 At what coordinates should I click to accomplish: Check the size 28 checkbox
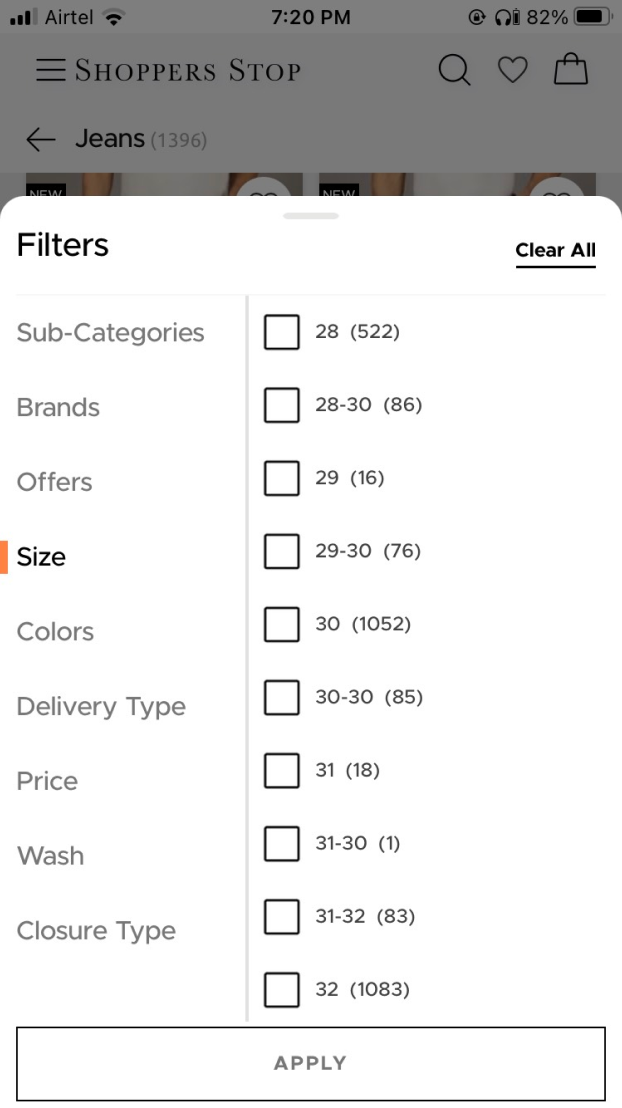282,332
